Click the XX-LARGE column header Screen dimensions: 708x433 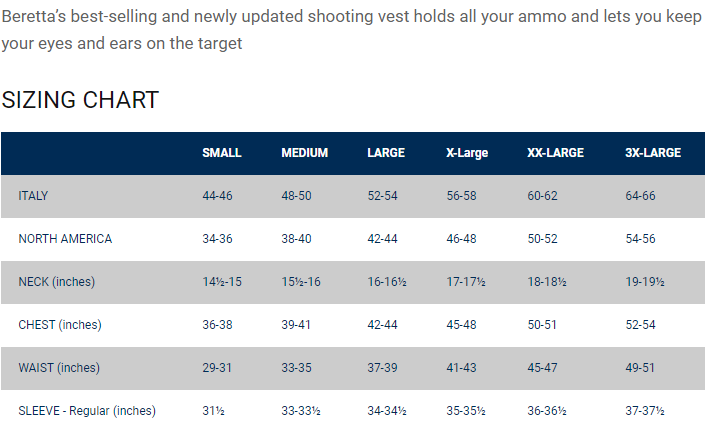555,153
